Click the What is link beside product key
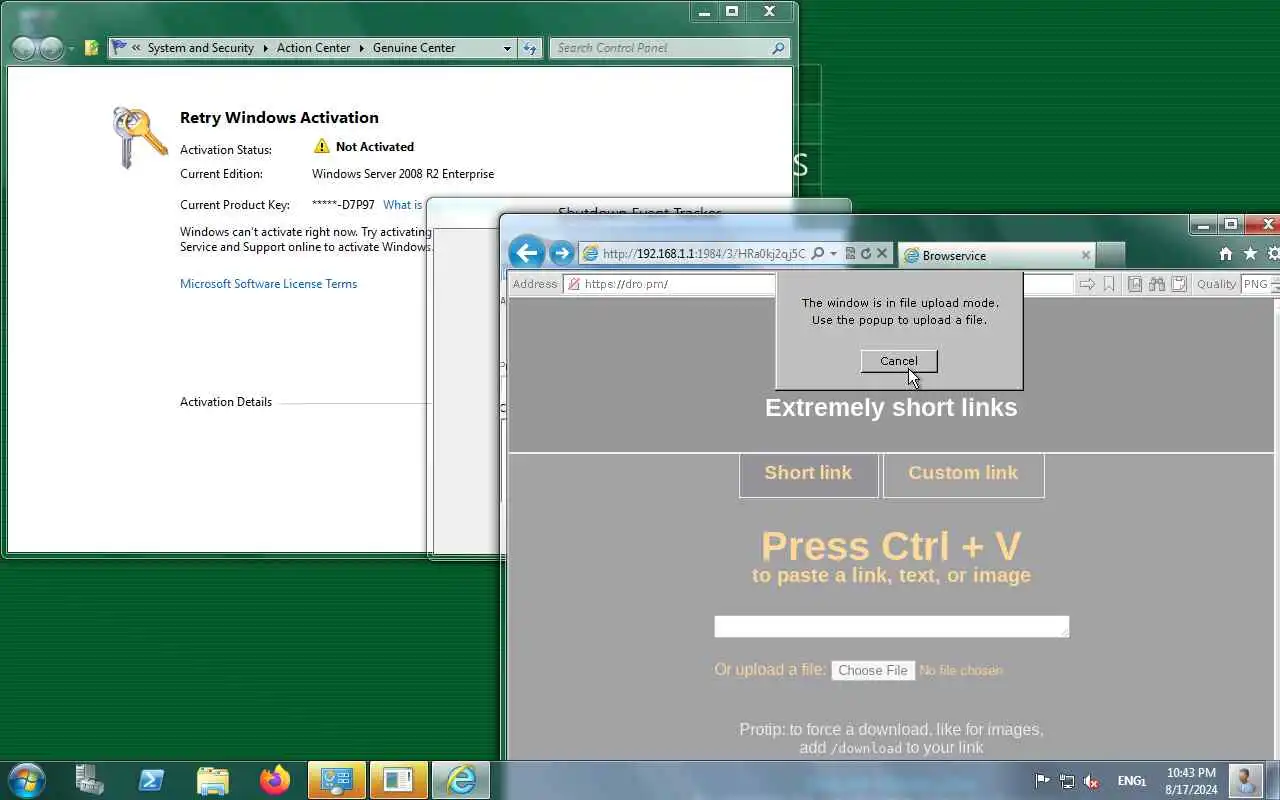Viewport: 1280px width, 800px height. pos(402,205)
